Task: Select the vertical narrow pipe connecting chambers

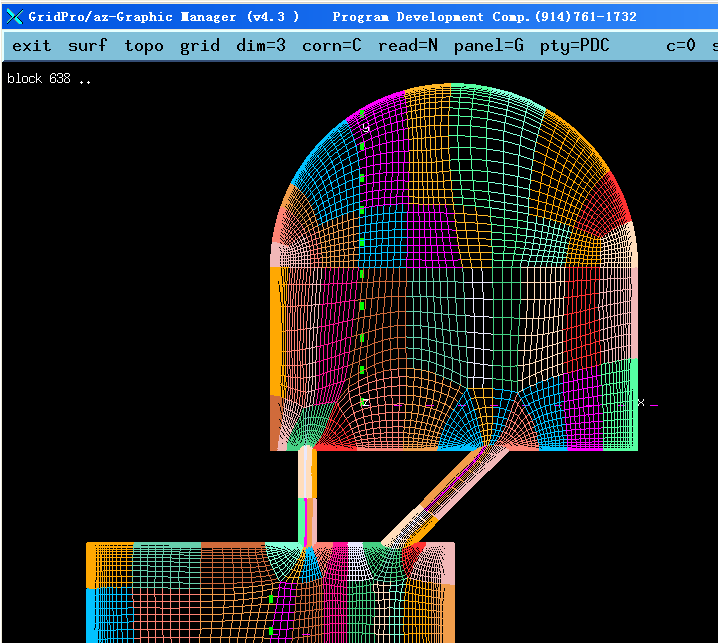Action: (307, 495)
